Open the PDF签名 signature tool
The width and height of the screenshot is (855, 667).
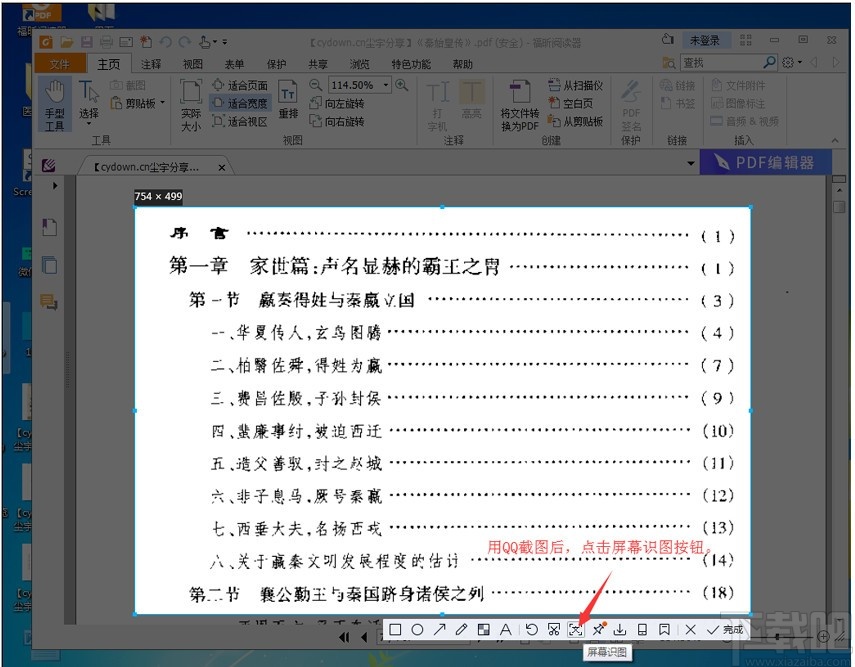coord(631,105)
